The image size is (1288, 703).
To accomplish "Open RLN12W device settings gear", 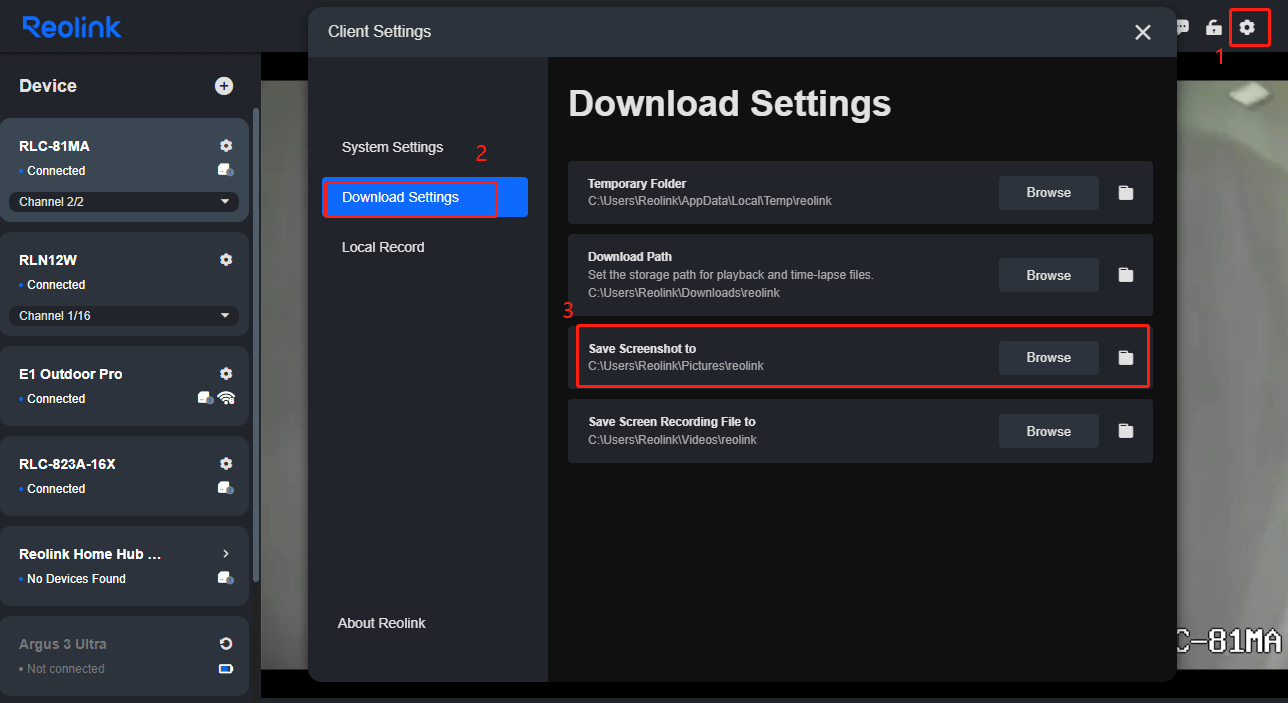I will 226,260.
